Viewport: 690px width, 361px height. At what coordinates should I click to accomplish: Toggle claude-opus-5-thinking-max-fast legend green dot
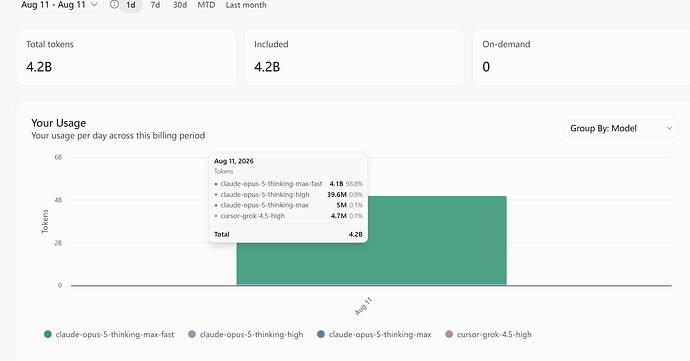pyautogui.click(x=48, y=334)
